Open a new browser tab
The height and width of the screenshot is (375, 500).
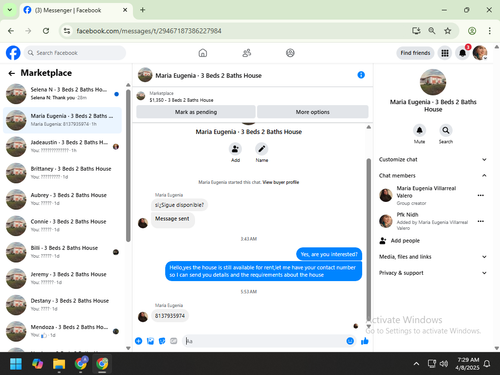pos(142,10)
